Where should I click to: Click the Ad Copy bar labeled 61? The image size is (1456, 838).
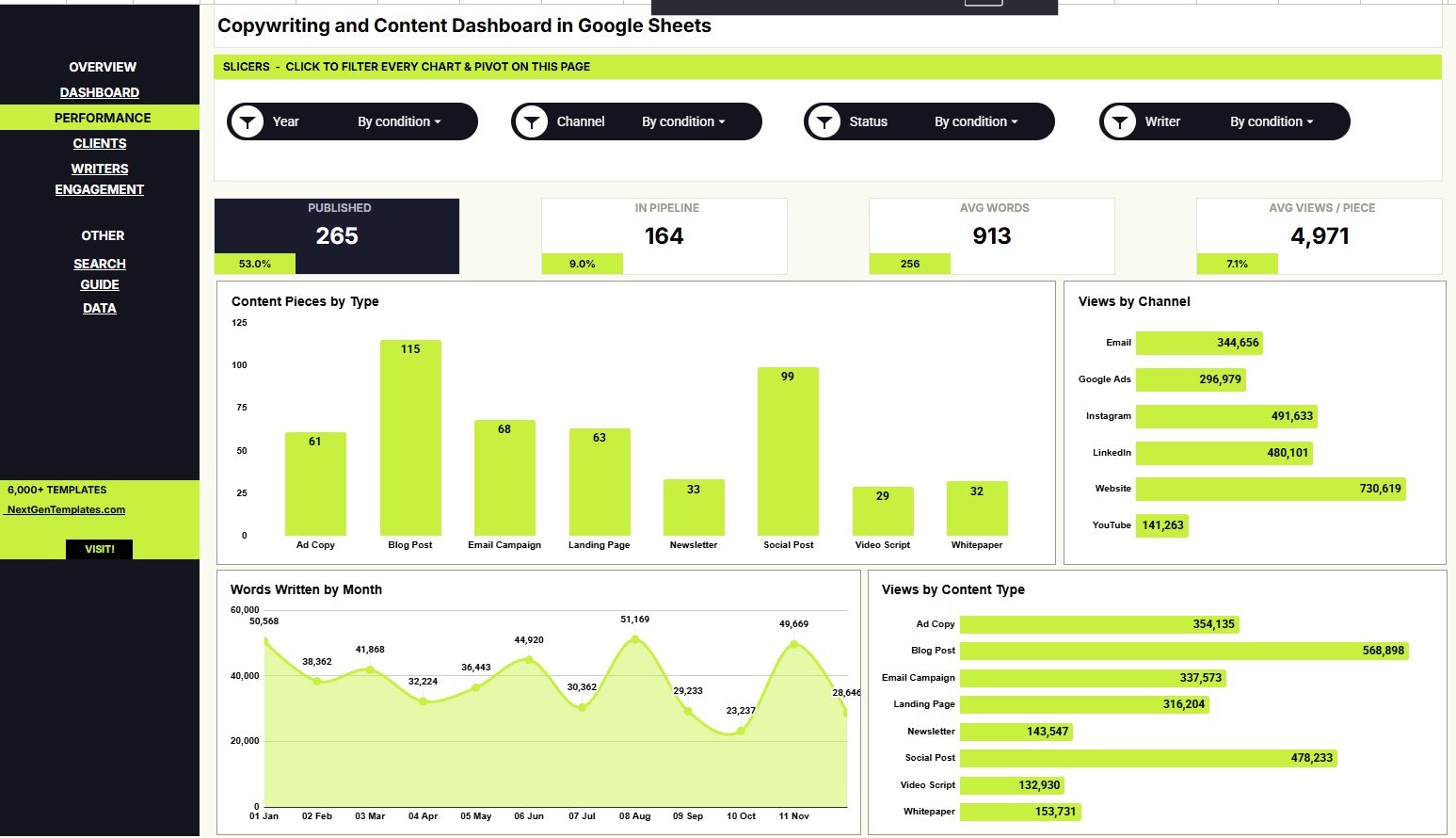315,484
